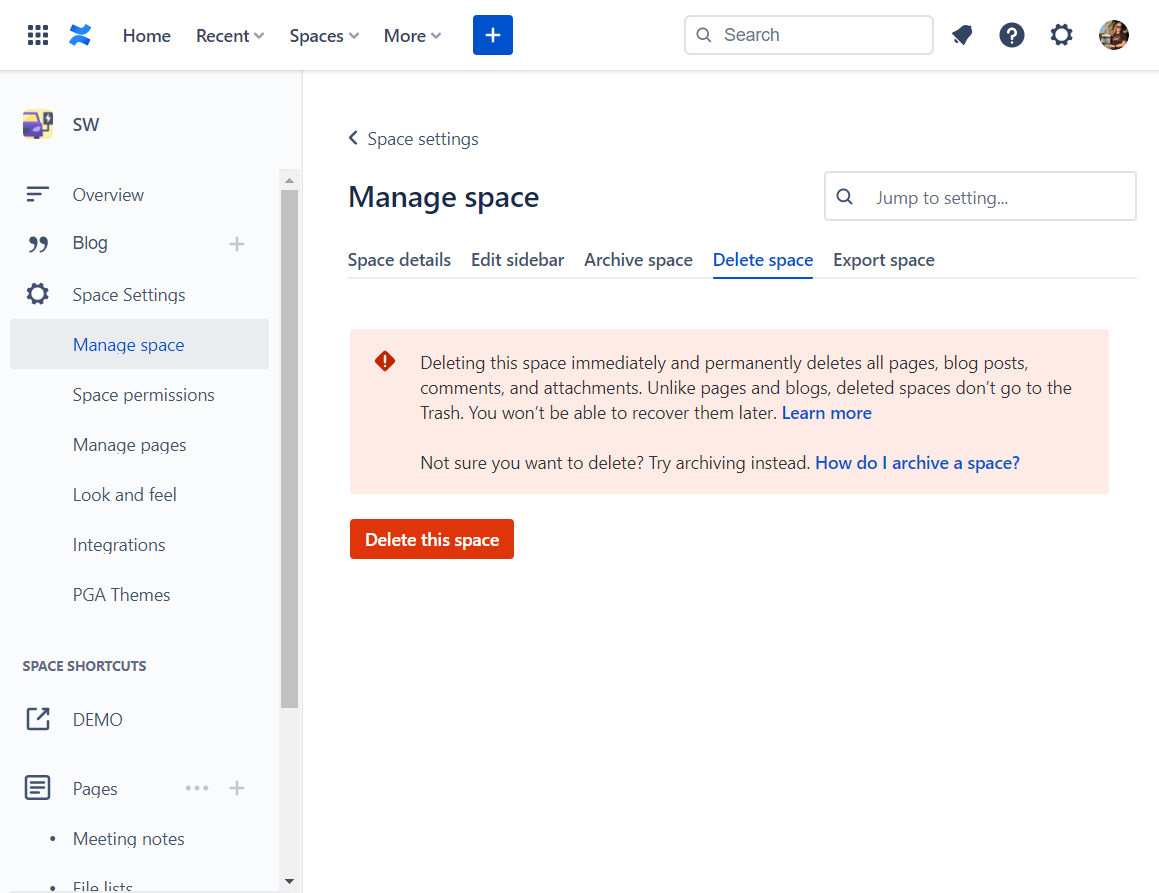The height and width of the screenshot is (893, 1159).
Task: Click the sidebar scroll down arrow
Action: [289, 881]
